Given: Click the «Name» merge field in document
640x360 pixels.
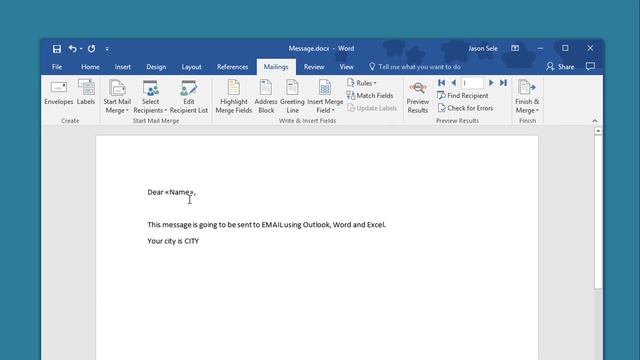Looking at the screenshot, I should click(180, 192).
